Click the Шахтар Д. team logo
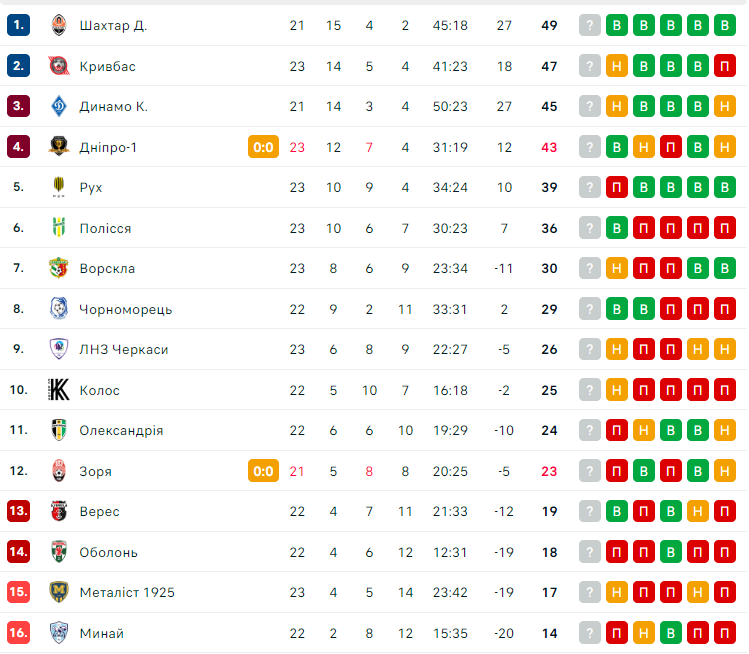749x654 pixels. [x=59, y=25]
